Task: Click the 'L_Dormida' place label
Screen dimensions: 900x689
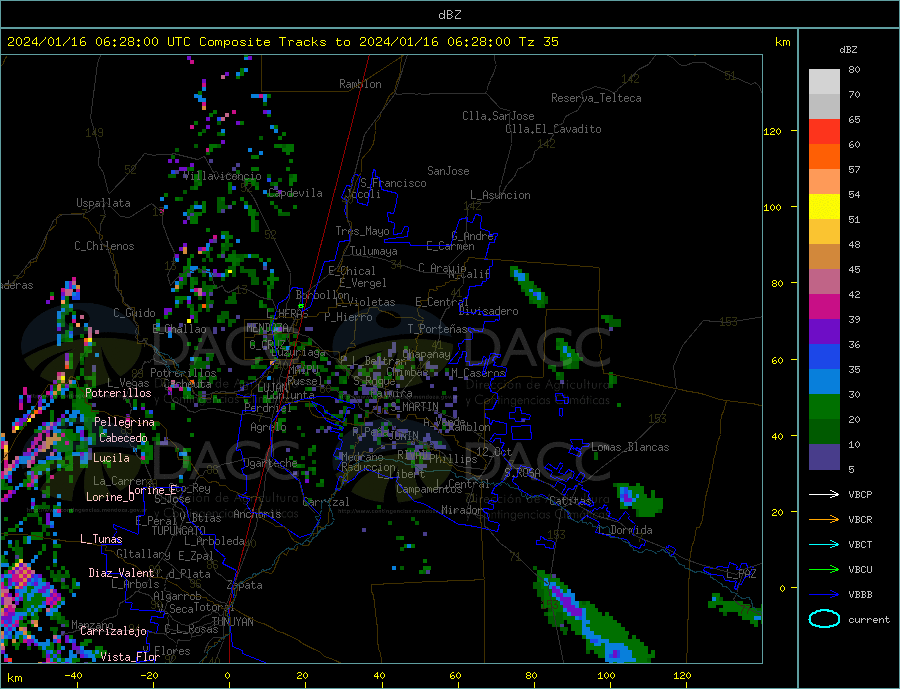Action: click(x=625, y=529)
